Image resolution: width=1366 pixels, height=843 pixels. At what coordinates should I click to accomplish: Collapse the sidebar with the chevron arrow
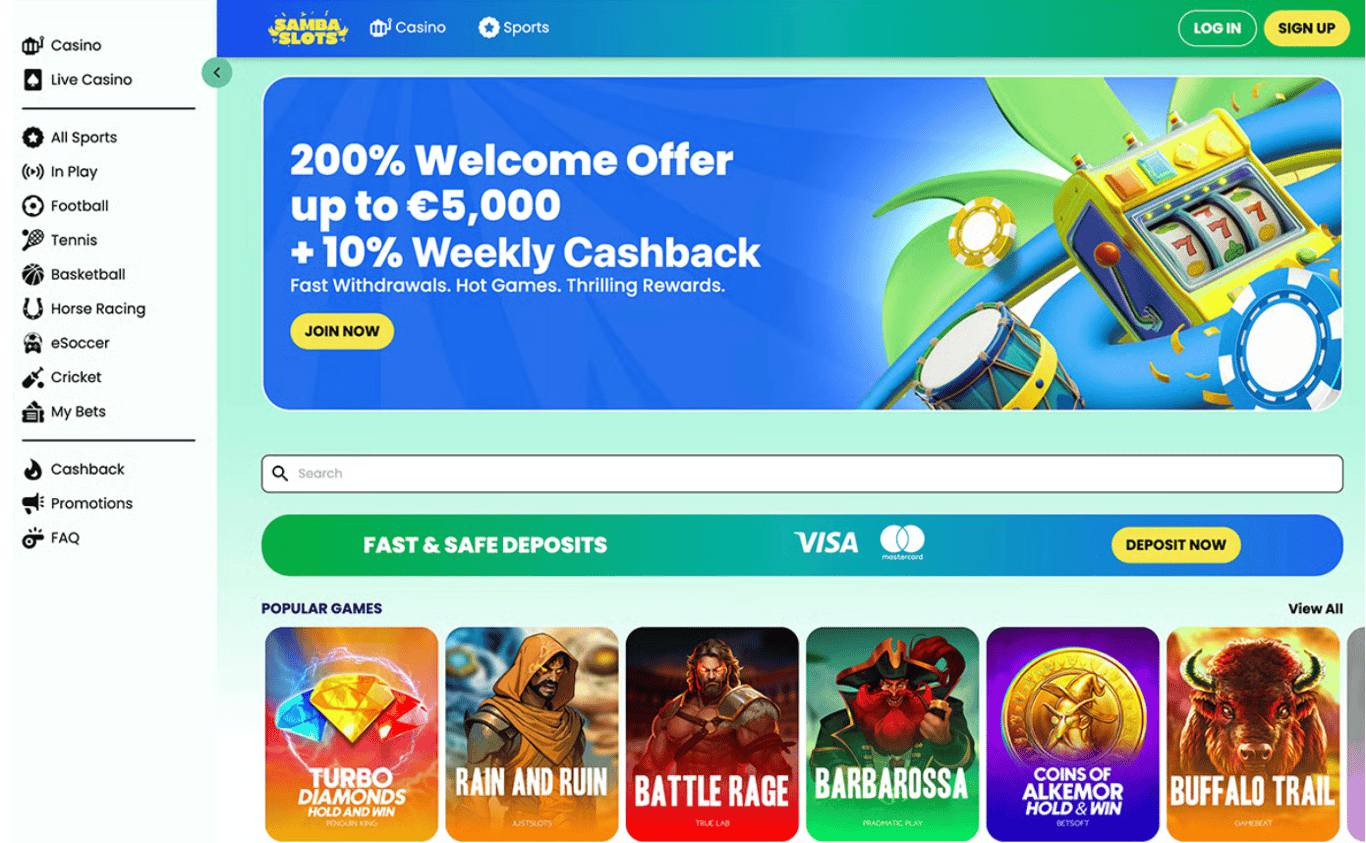(217, 72)
